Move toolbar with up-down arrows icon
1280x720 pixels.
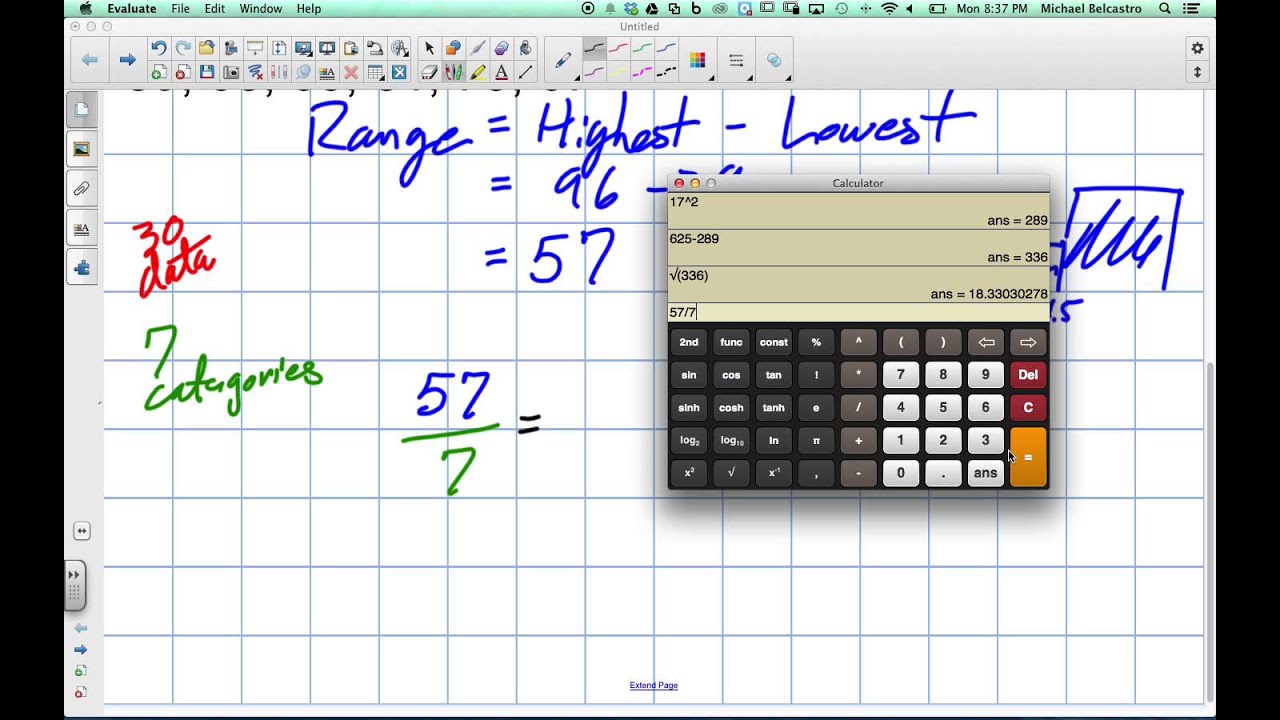(x=1197, y=72)
